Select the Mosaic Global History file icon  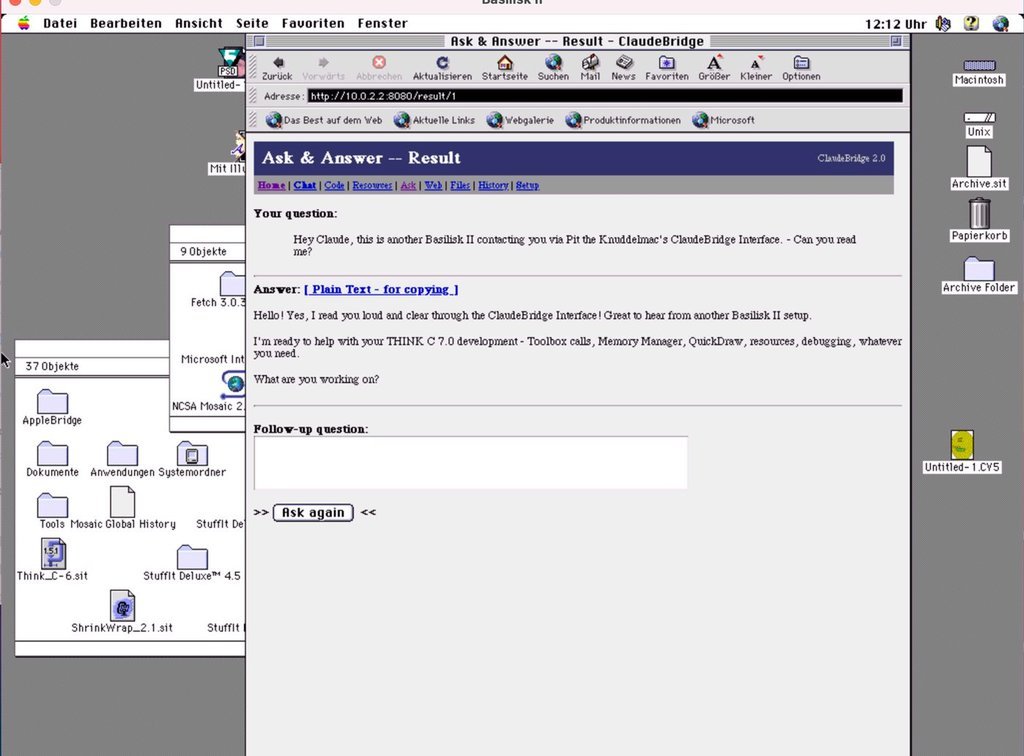122,502
